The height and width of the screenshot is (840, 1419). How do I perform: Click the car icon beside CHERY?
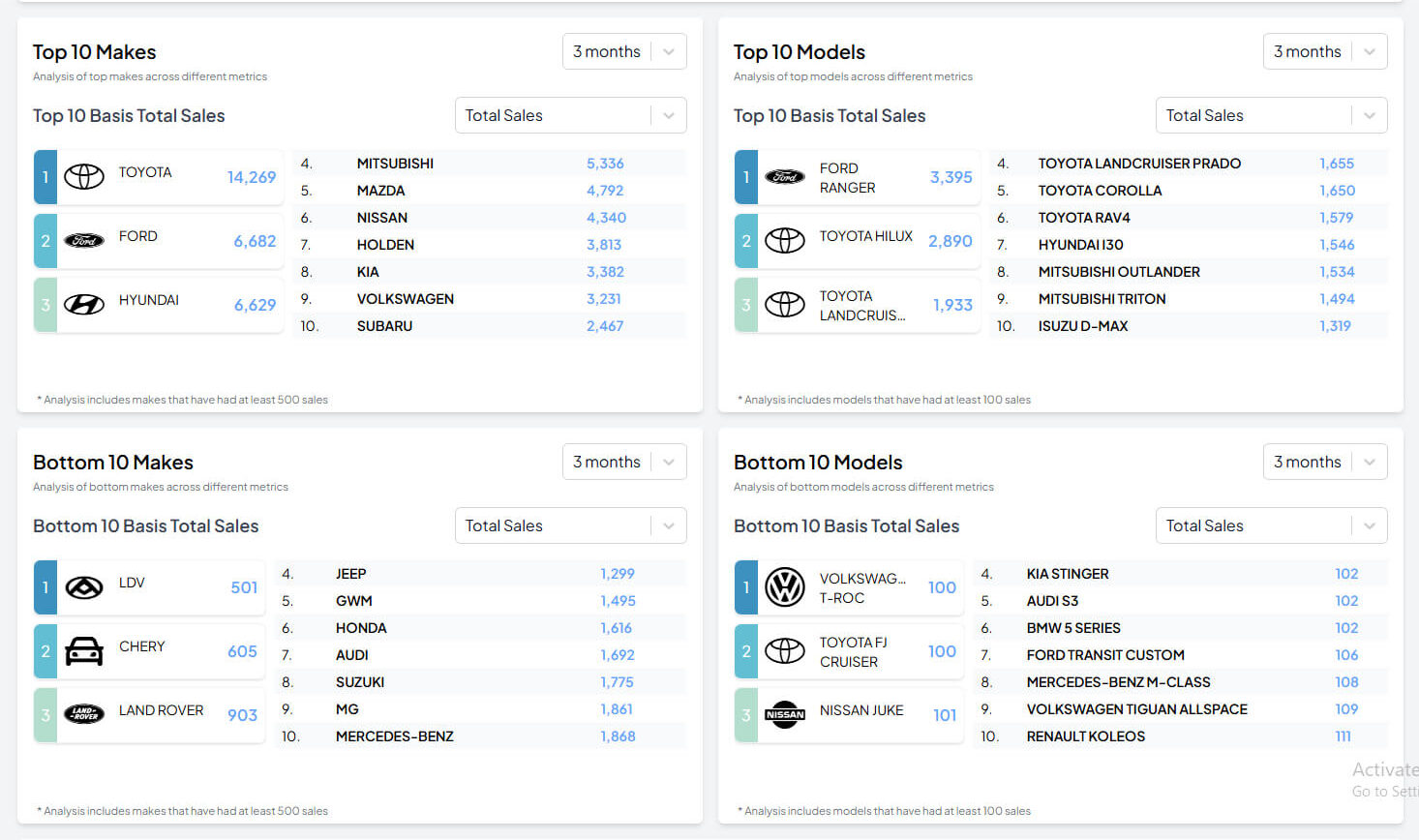pyautogui.click(x=84, y=651)
